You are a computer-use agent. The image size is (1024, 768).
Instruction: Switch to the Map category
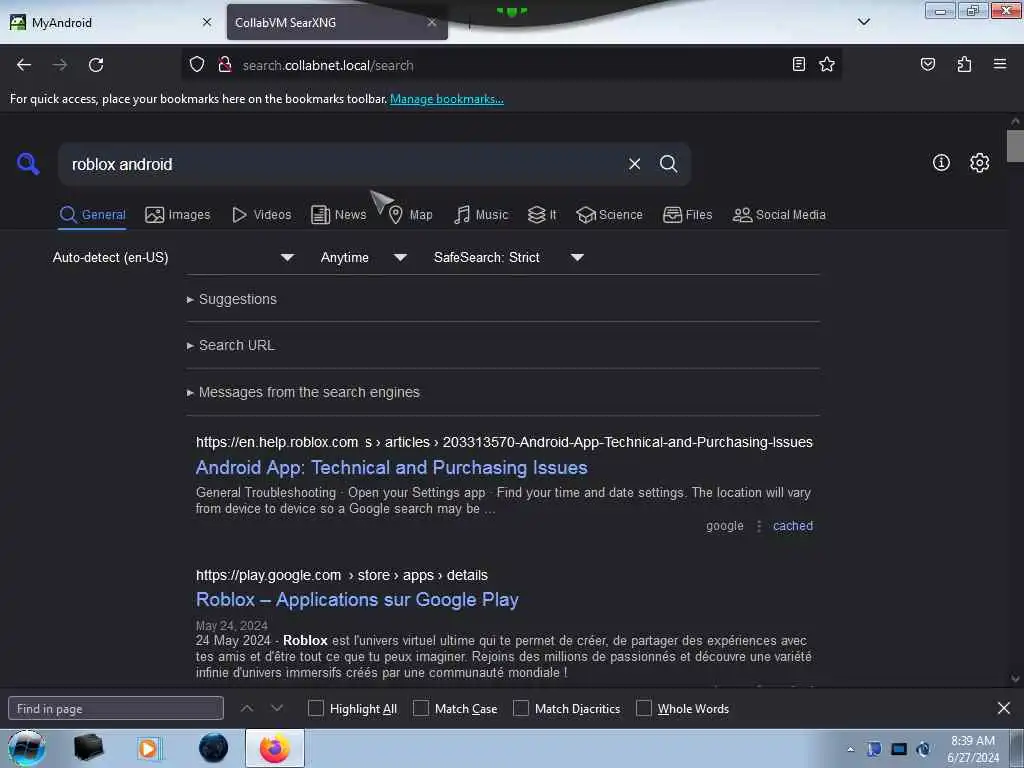[x=411, y=215]
